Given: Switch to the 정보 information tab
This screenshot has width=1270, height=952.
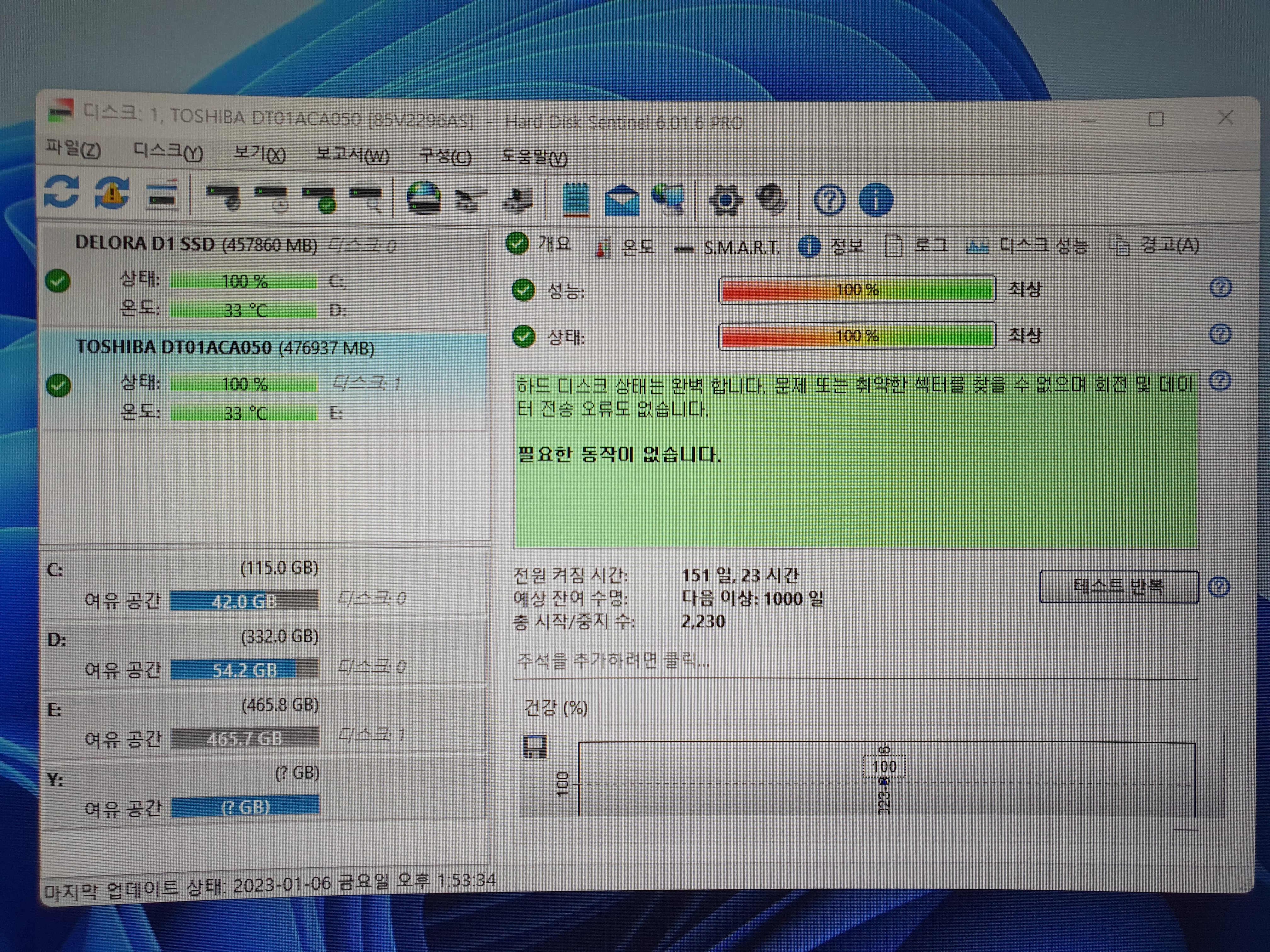Looking at the screenshot, I should [x=831, y=247].
